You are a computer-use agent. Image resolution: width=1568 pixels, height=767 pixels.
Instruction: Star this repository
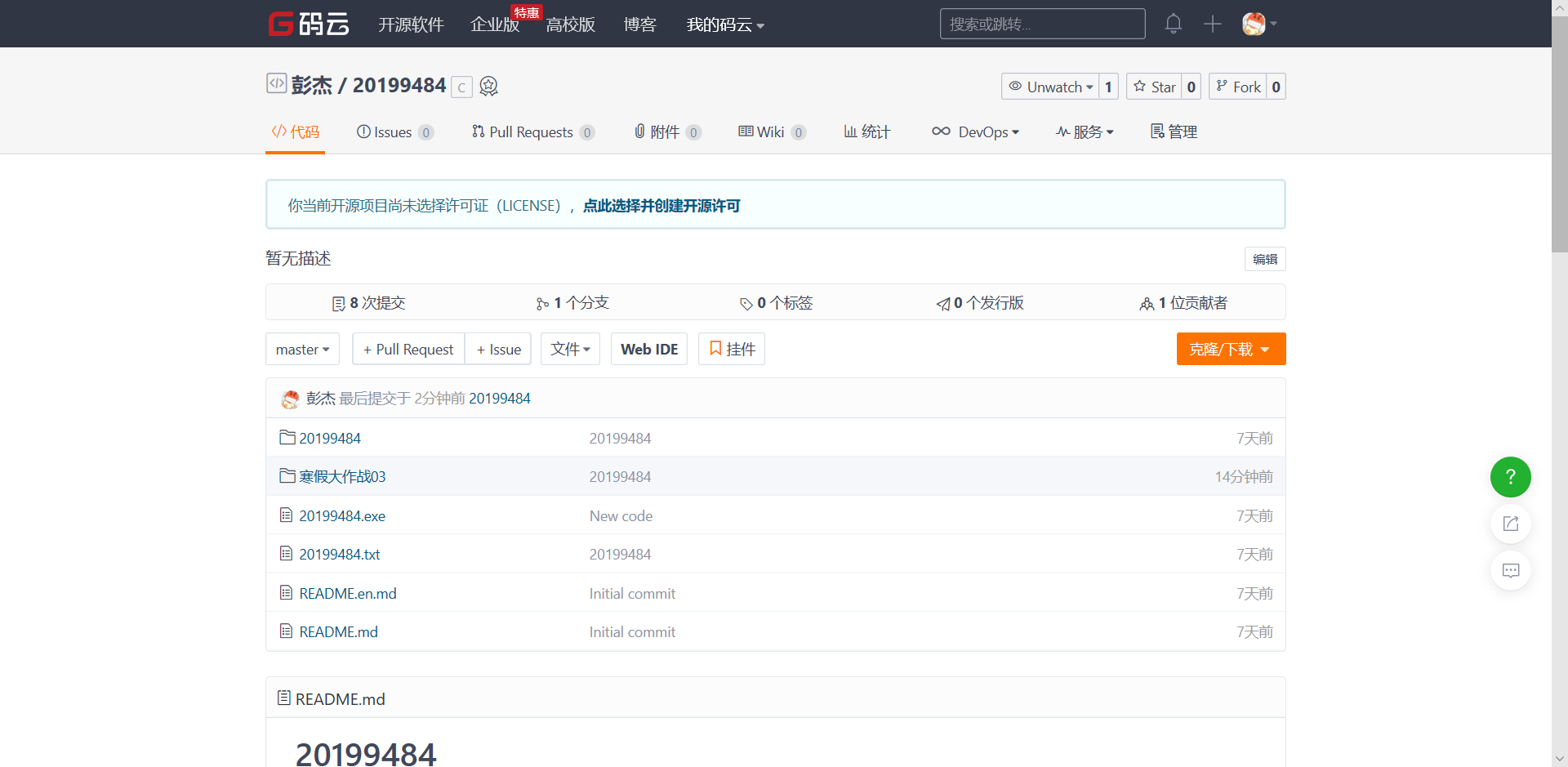tap(1154, 87)
